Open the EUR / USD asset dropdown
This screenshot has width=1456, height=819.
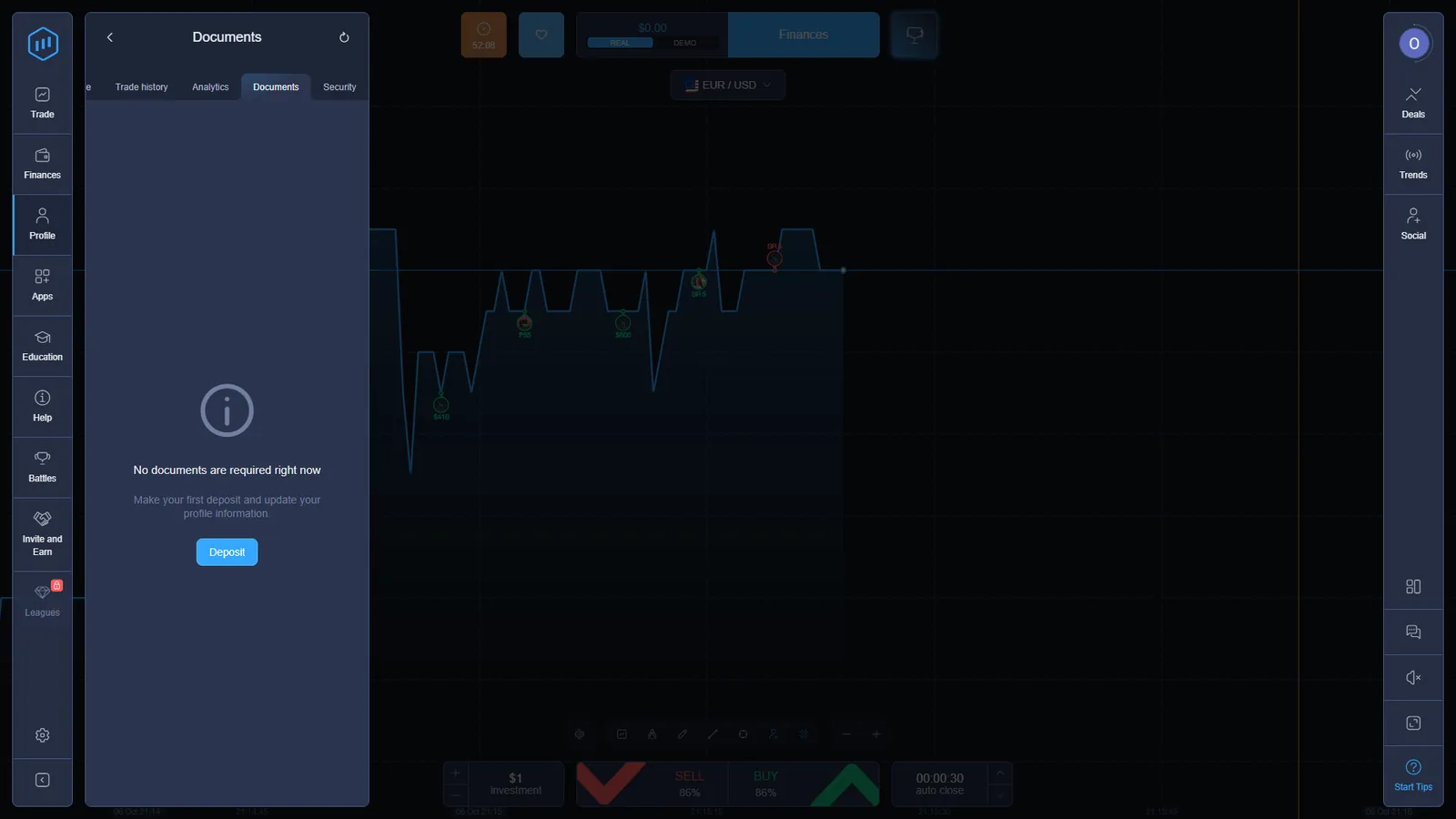click(728, 86)
